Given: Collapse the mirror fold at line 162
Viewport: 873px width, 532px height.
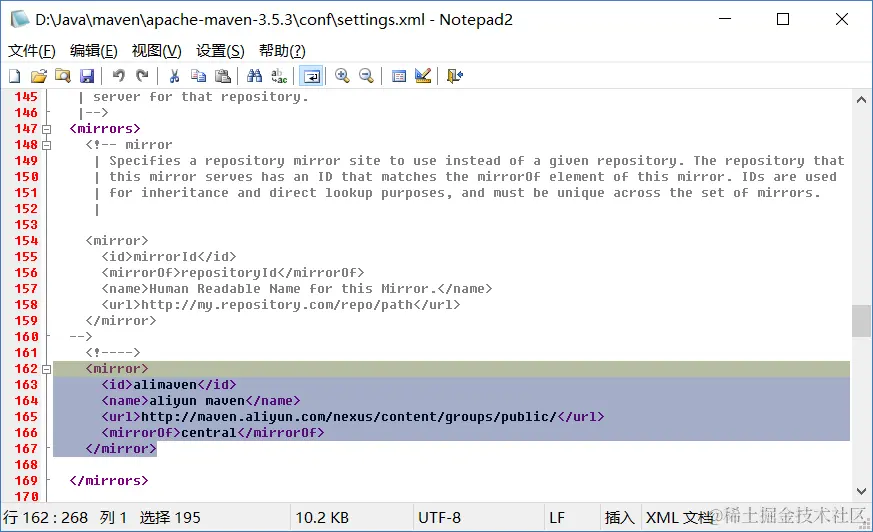Looking at the screenshot, I should 47,369.
